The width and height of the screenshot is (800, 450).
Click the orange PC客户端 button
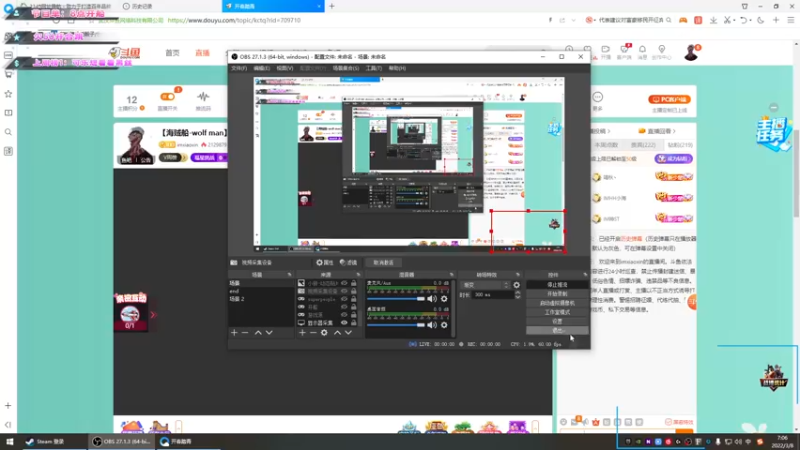pos(669,99)
